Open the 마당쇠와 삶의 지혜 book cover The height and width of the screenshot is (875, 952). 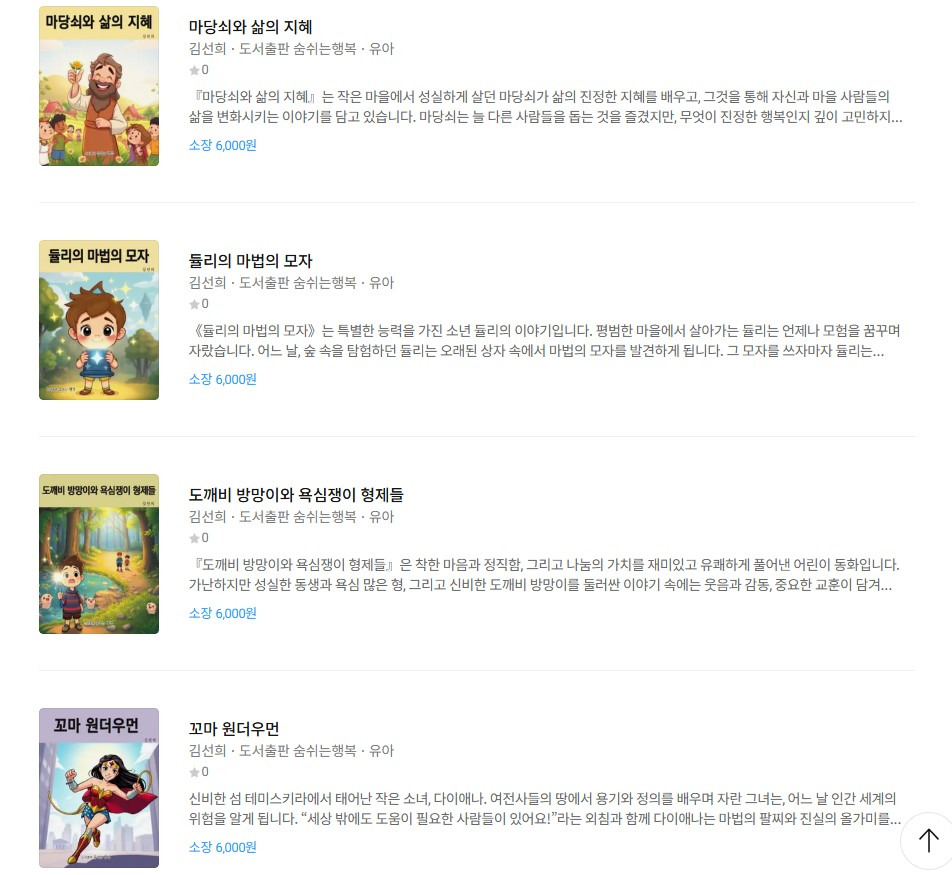[x=99, y=86]
